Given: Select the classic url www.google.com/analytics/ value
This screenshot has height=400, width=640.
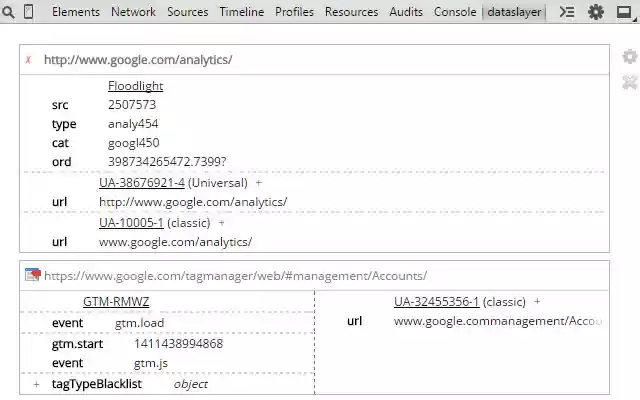Looking at the screenshot, I should (176, 242).
